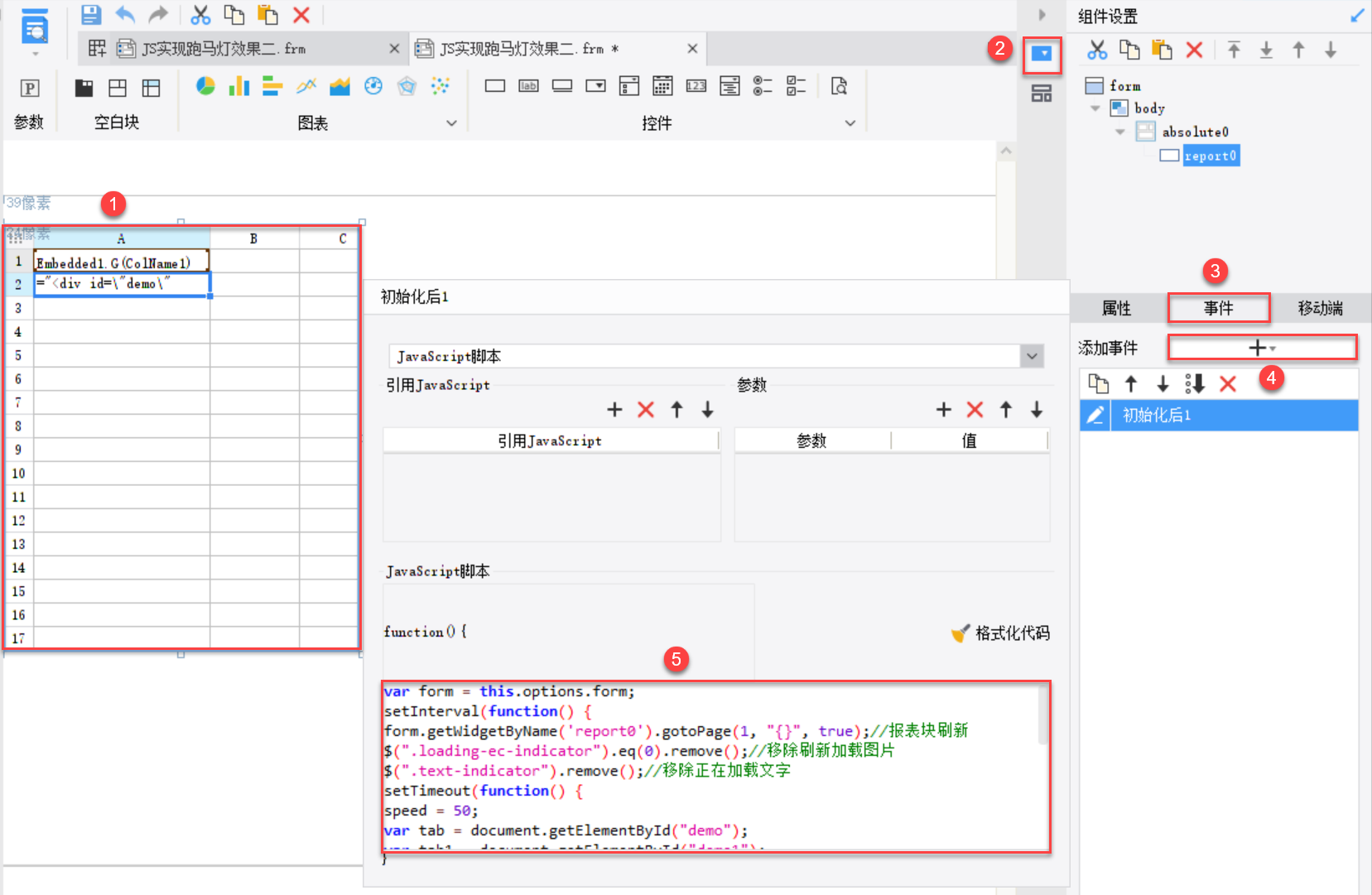Switch to the 事件 tab
Viewport: 1372px width, 895px height.
(x=1218, y=308)
